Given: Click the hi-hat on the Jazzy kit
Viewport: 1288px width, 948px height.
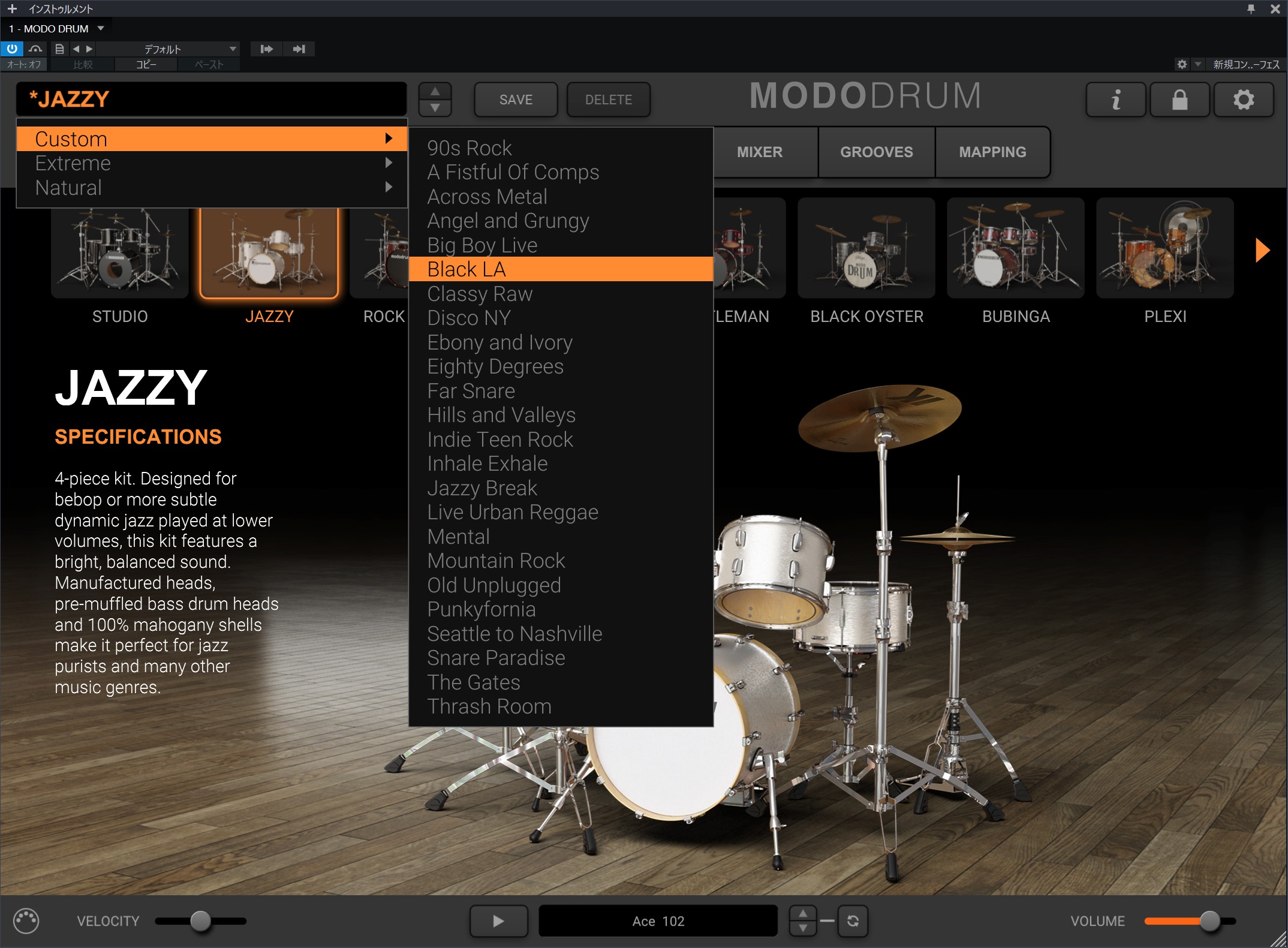Looking at the screenshot, I should [x=957, y=538].
